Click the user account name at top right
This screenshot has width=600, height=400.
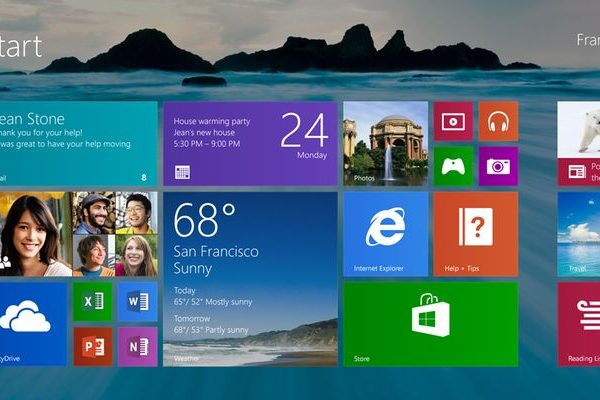click(587, 40)
